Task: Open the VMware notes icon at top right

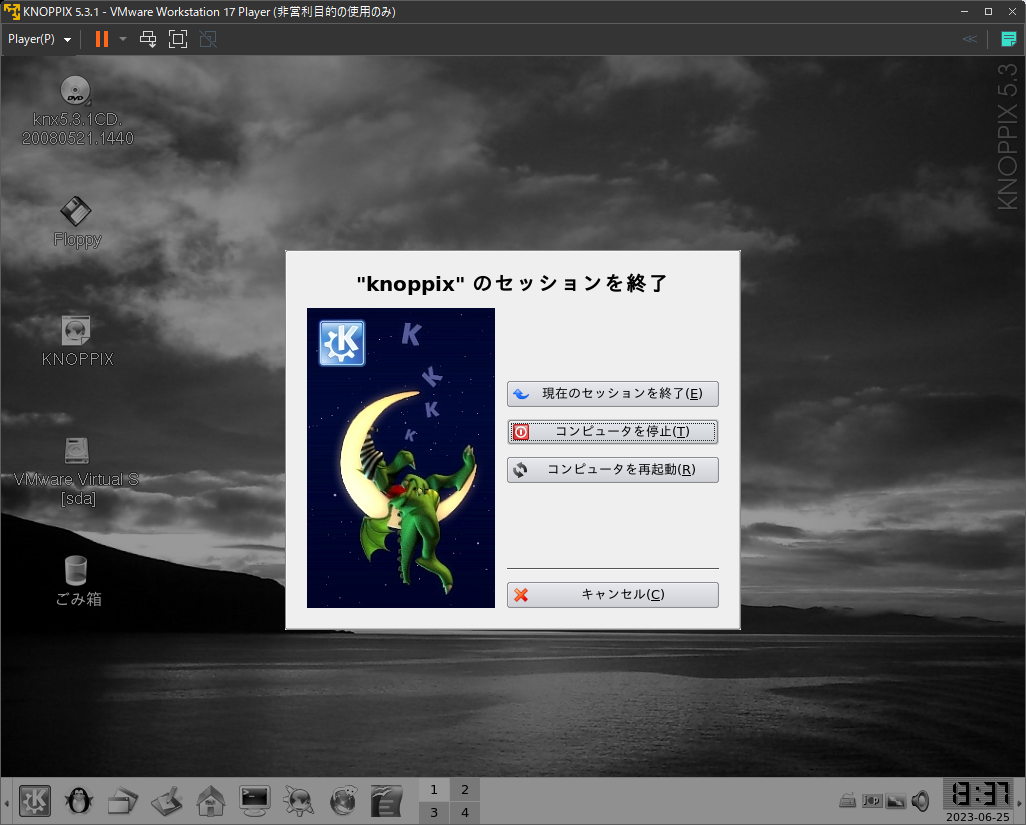Action: (x=1008, y=39)
